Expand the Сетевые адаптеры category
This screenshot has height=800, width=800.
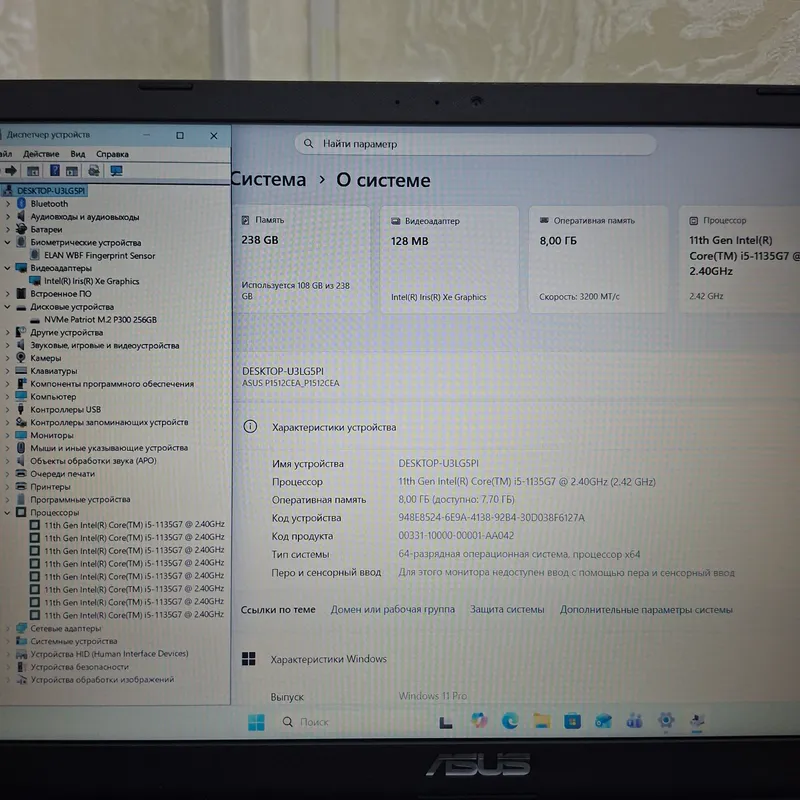[8, 628]
